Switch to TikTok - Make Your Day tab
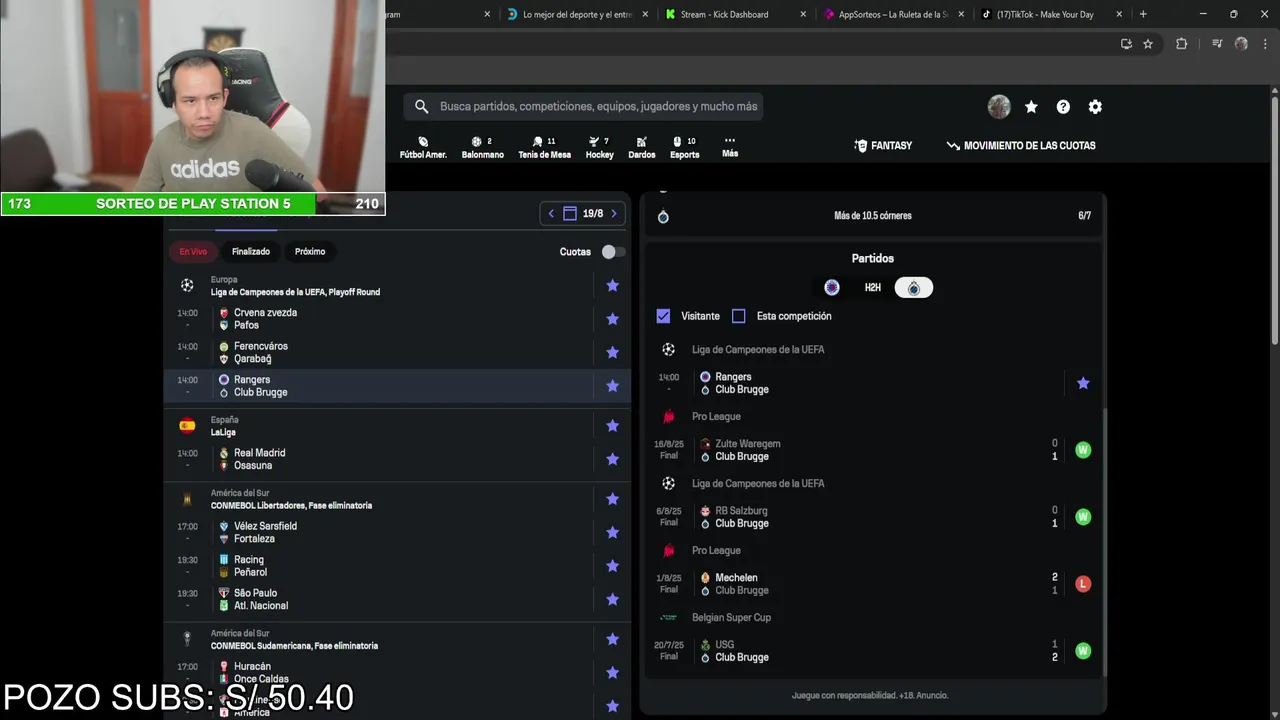The width and height of the screenshot is (1280, 720). tap(1050, 14)
